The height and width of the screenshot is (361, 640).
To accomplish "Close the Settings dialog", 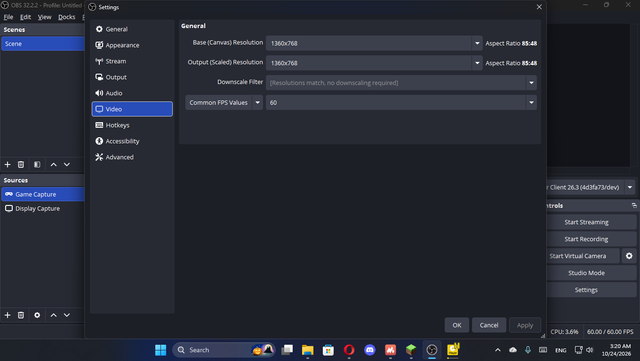I will pyautogui.click(x=539, y=7).
